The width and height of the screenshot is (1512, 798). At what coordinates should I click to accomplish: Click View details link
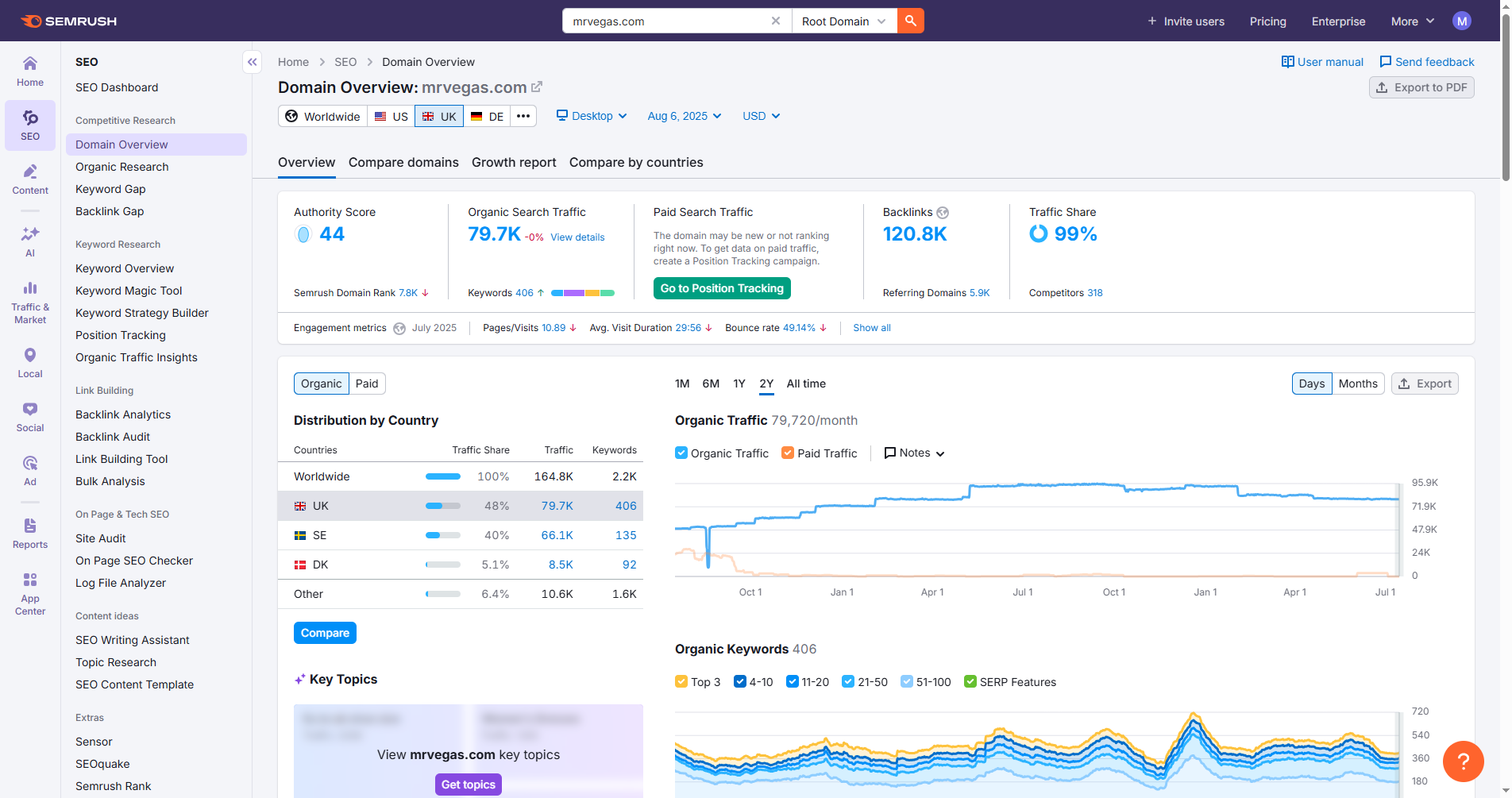pyautogui.click(x=577, y=237)
